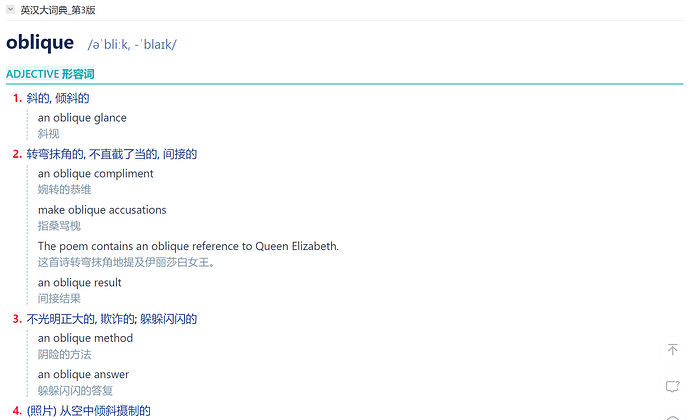Viewport: 690px width, 420px height.
Task: Click the example 'an oblique method'
Action: (85, 338)
